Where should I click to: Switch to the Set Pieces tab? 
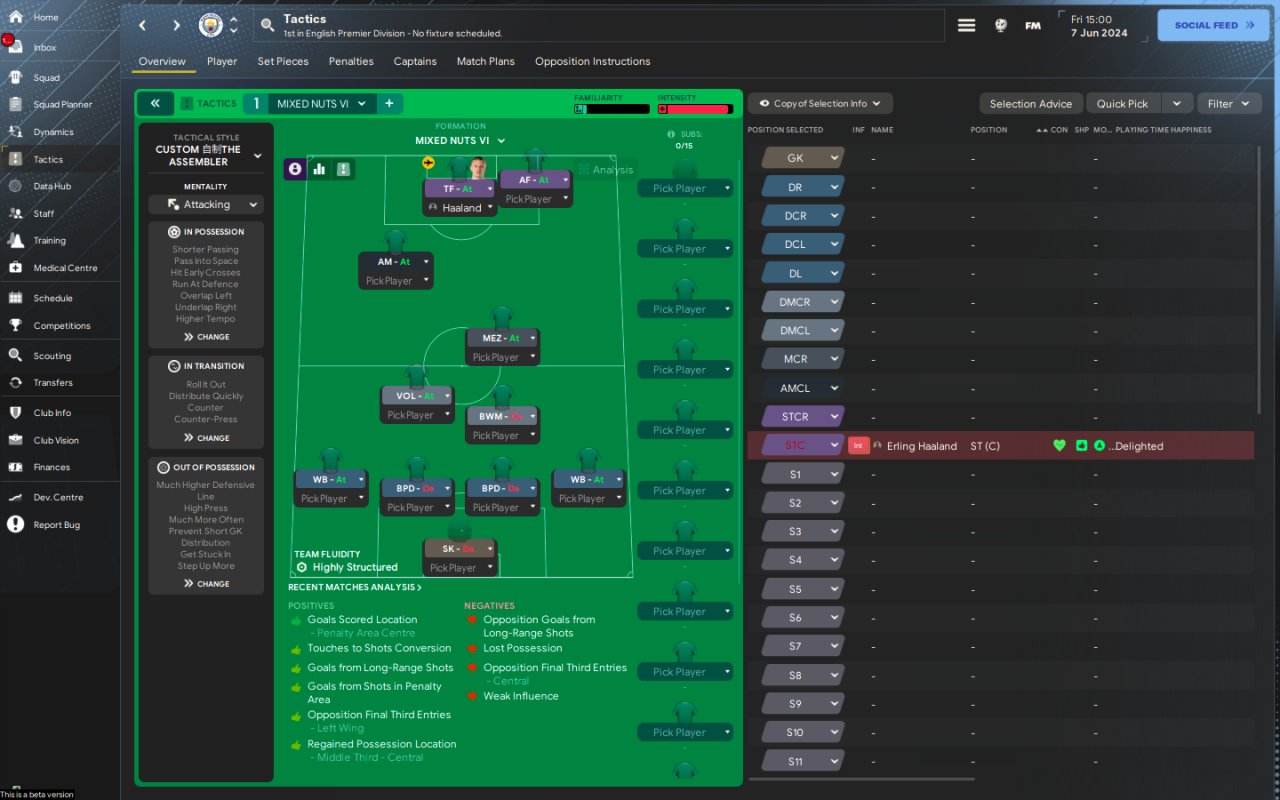point(283,61)
